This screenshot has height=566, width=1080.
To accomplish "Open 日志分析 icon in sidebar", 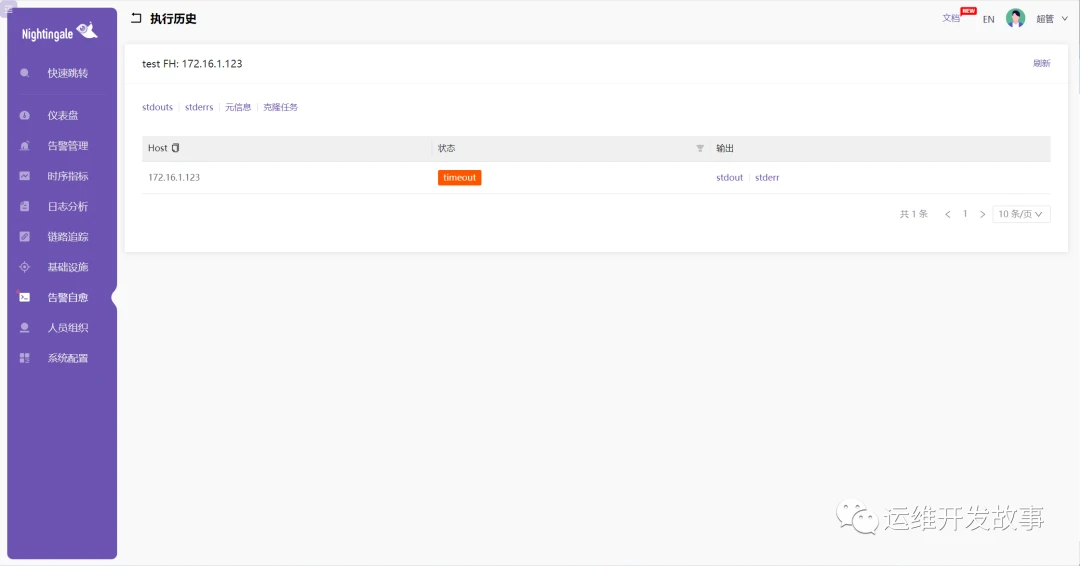I will [25, 207].
